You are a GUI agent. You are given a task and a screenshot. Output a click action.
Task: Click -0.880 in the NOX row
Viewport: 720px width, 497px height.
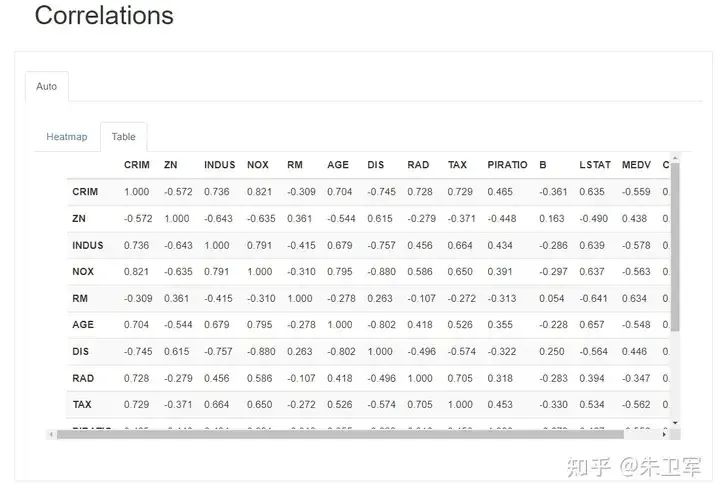(382, 271)
